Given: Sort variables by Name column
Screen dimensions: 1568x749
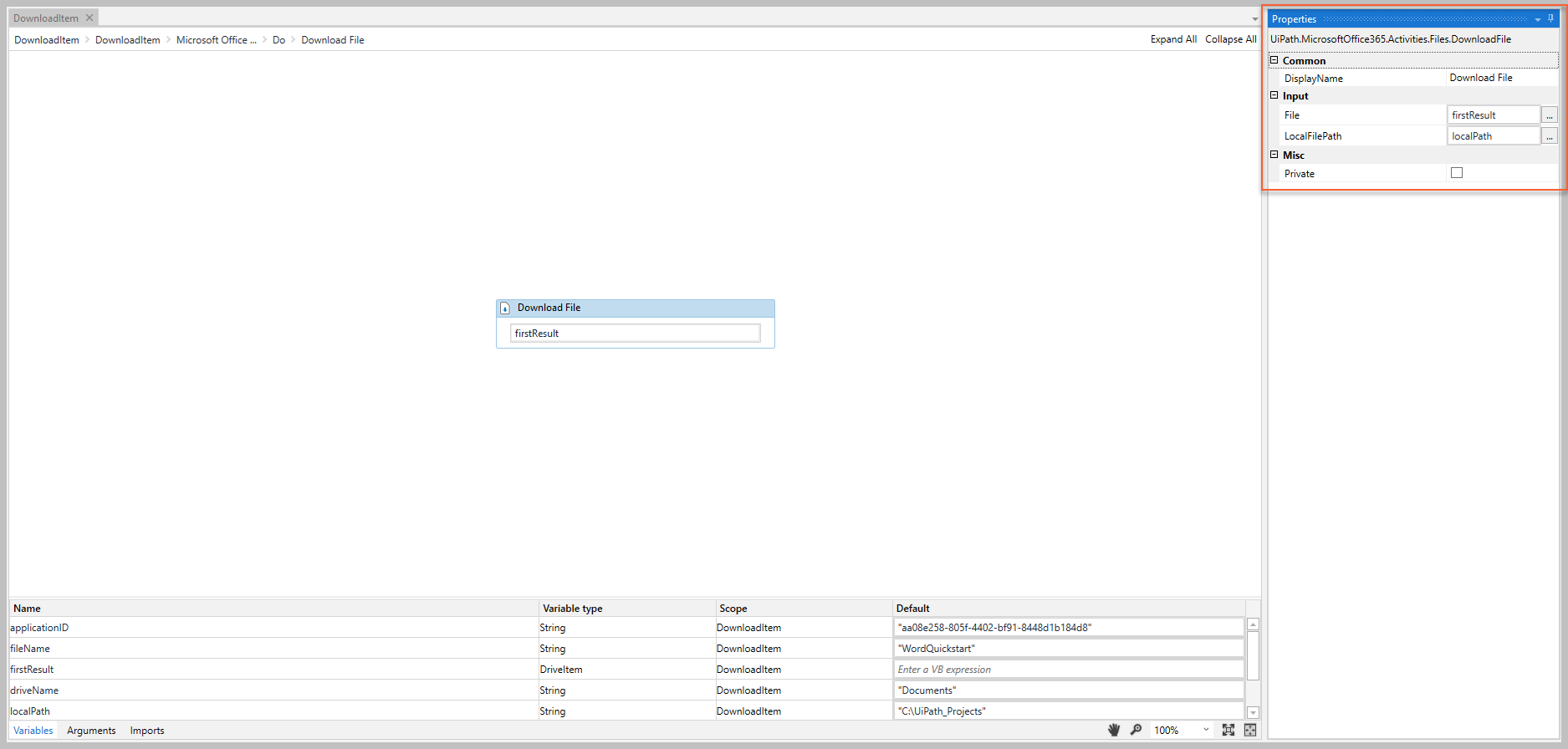Looking at the screenshot, I should 273,609.
